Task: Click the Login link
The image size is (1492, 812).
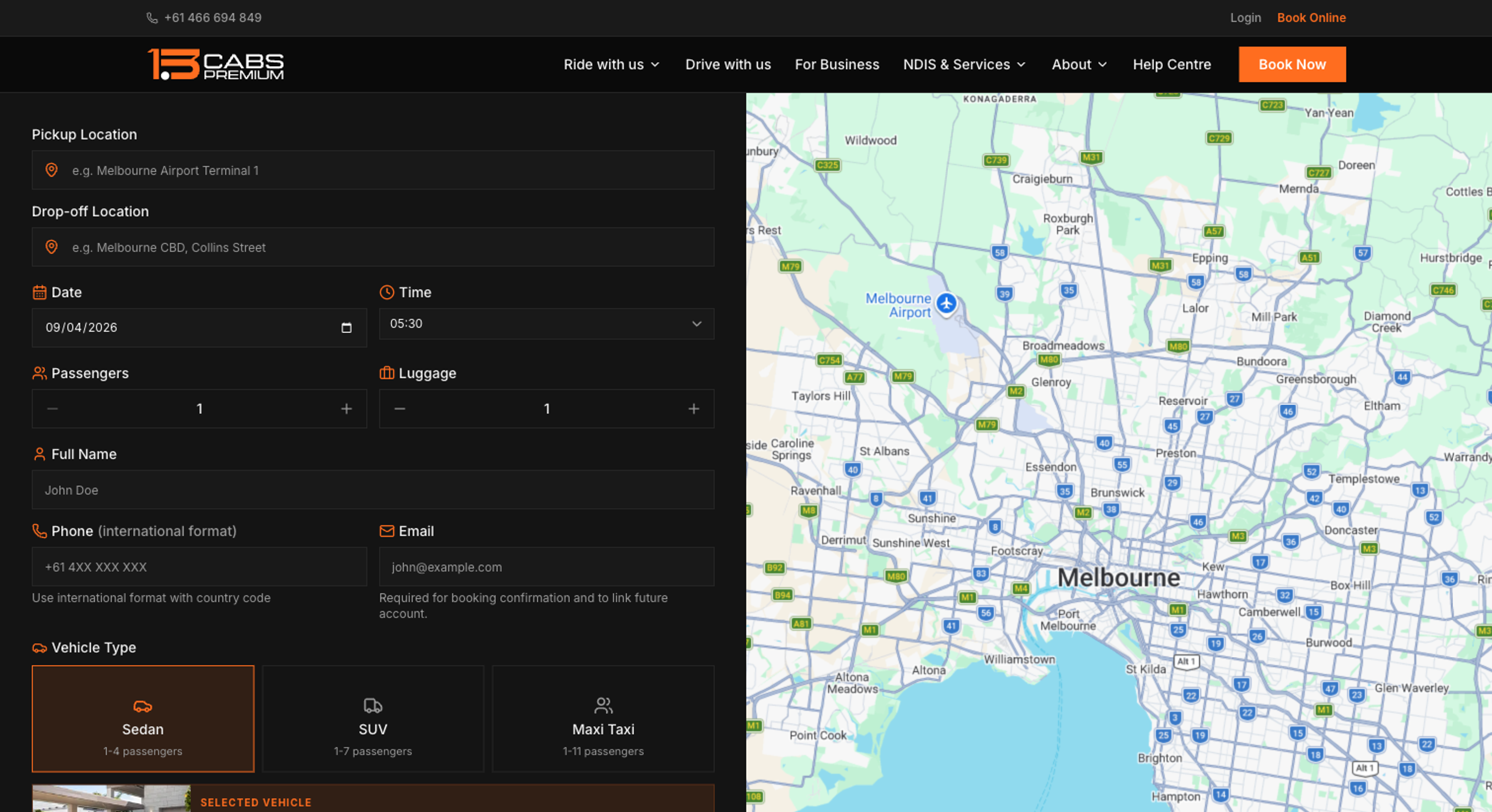Action: (1245, 18)
